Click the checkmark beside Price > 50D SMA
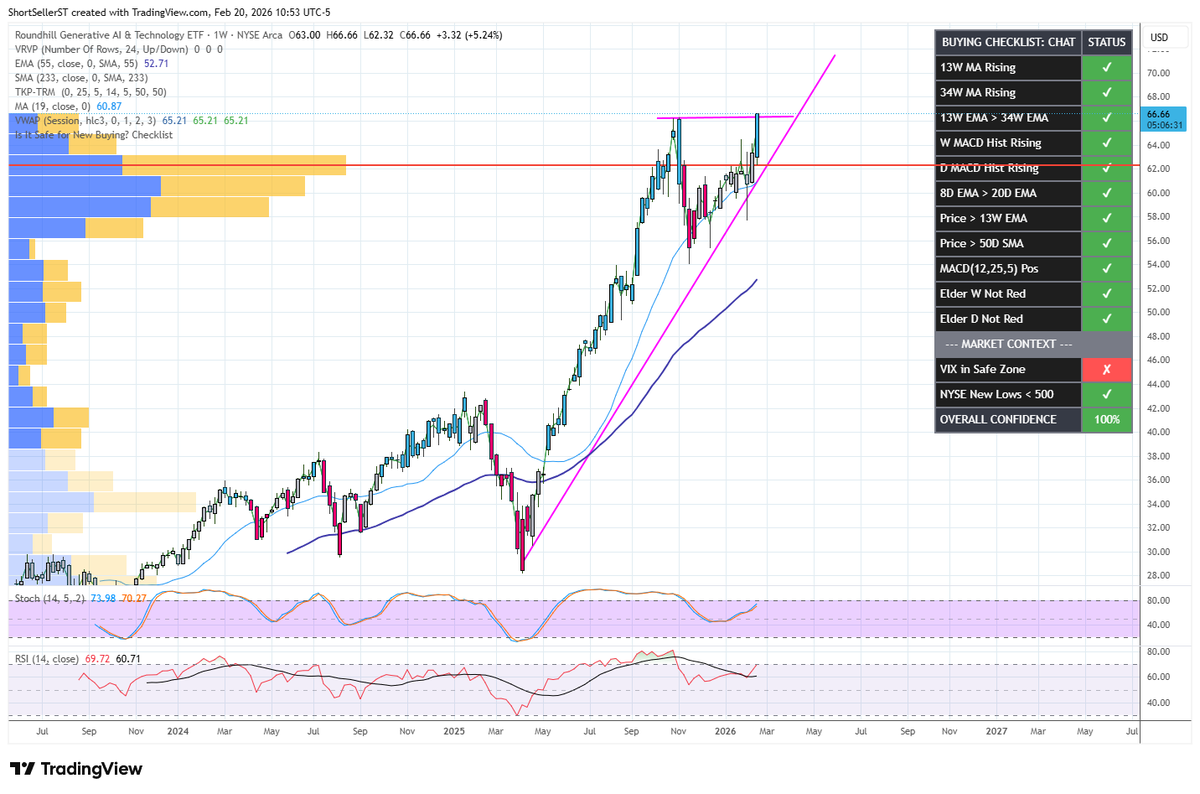The height and width of the screenshot is (794, 1200). 1107,243
